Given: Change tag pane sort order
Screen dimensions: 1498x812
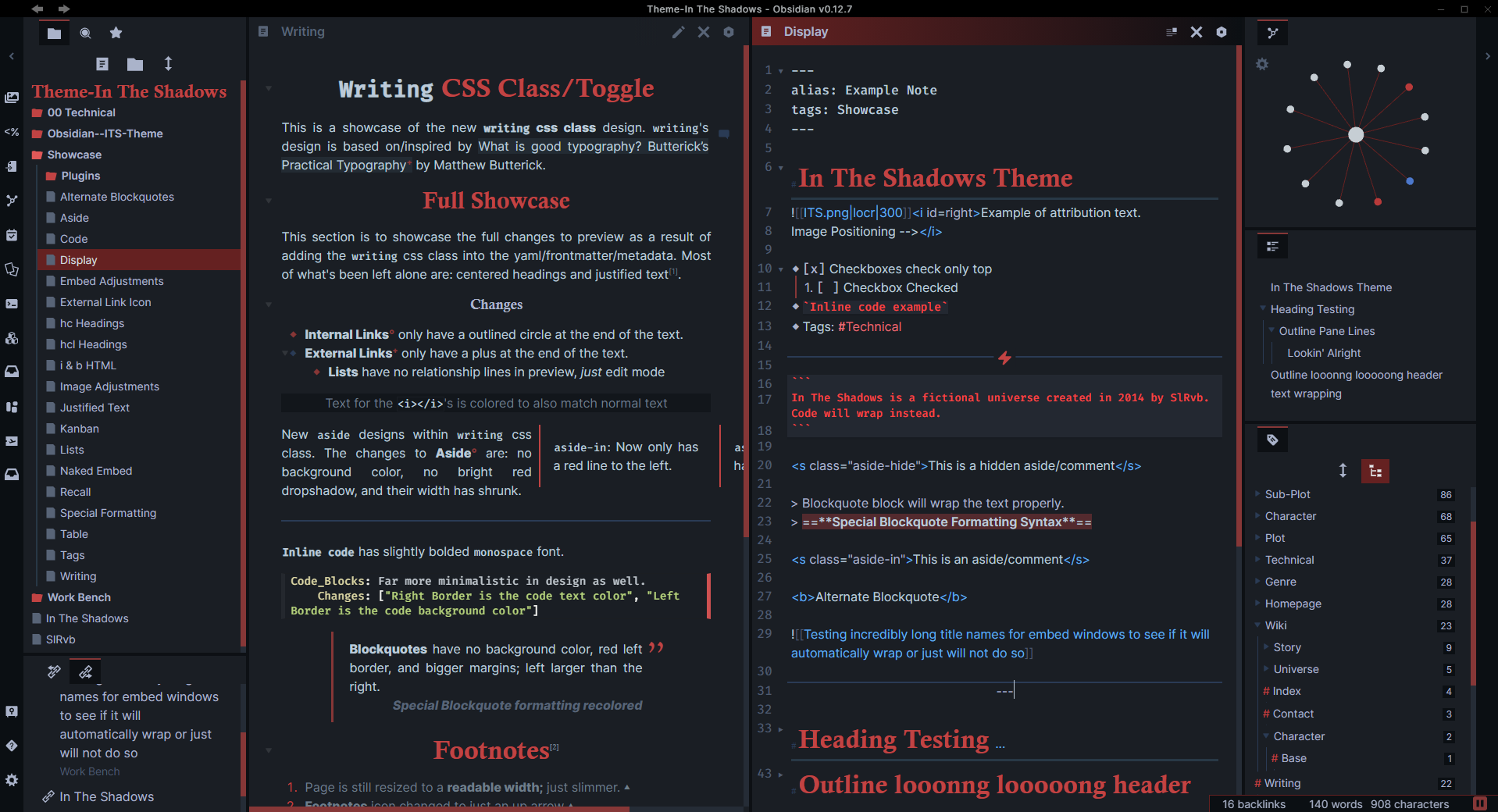Looking at the screenshot, I should coord(1343,471).
